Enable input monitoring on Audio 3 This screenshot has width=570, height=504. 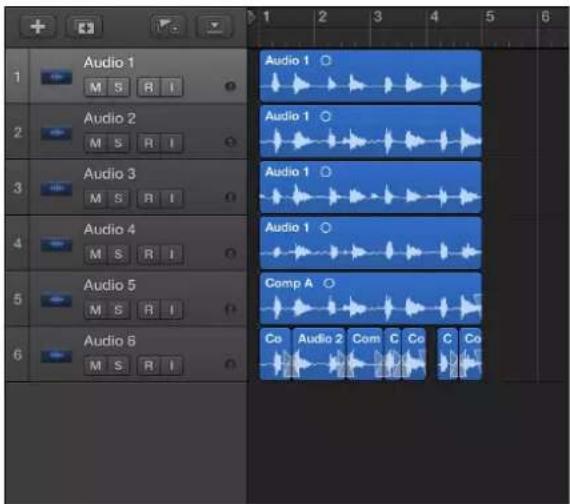(x=172, y=199)
